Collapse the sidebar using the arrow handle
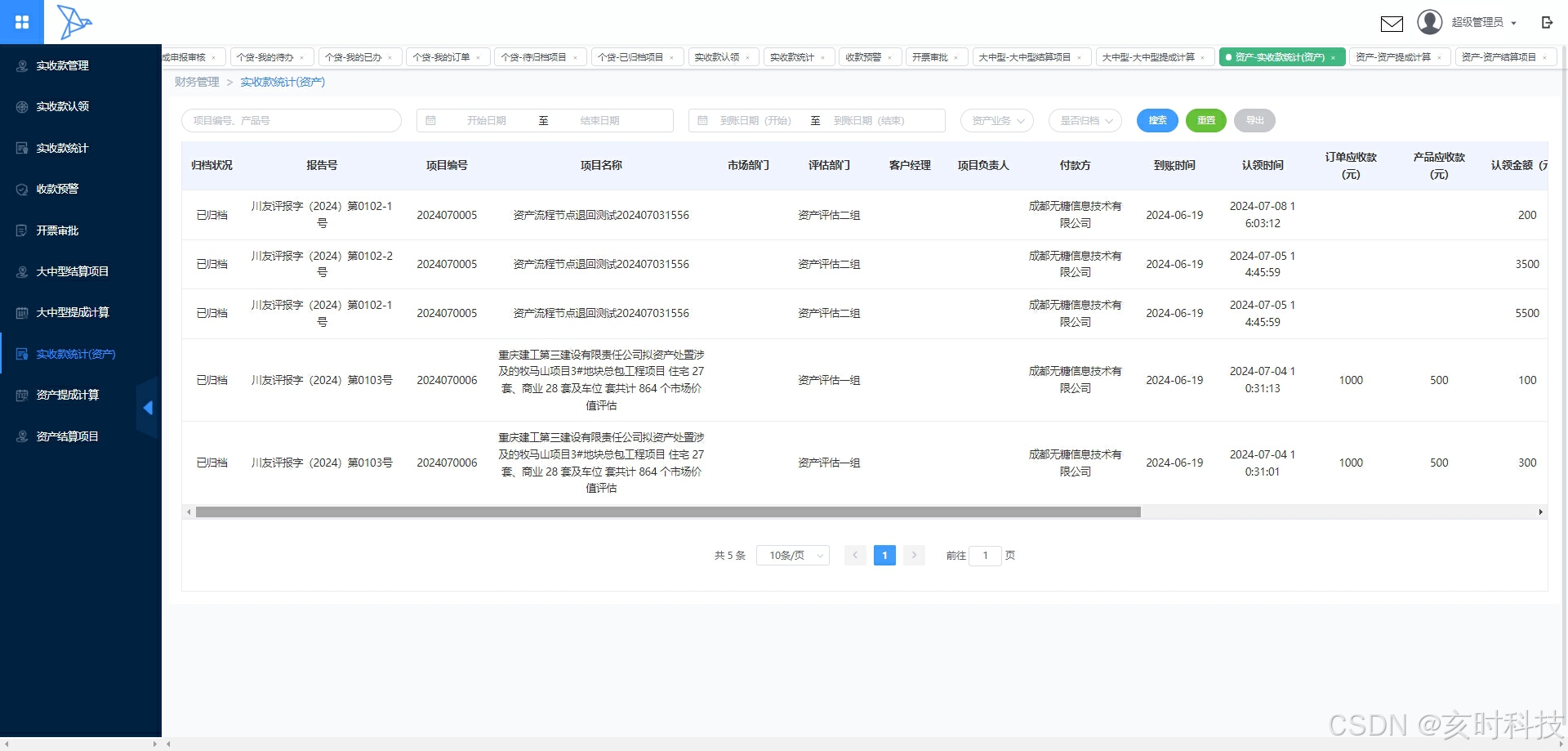The image size is (1568, 751). coord(149,408)
